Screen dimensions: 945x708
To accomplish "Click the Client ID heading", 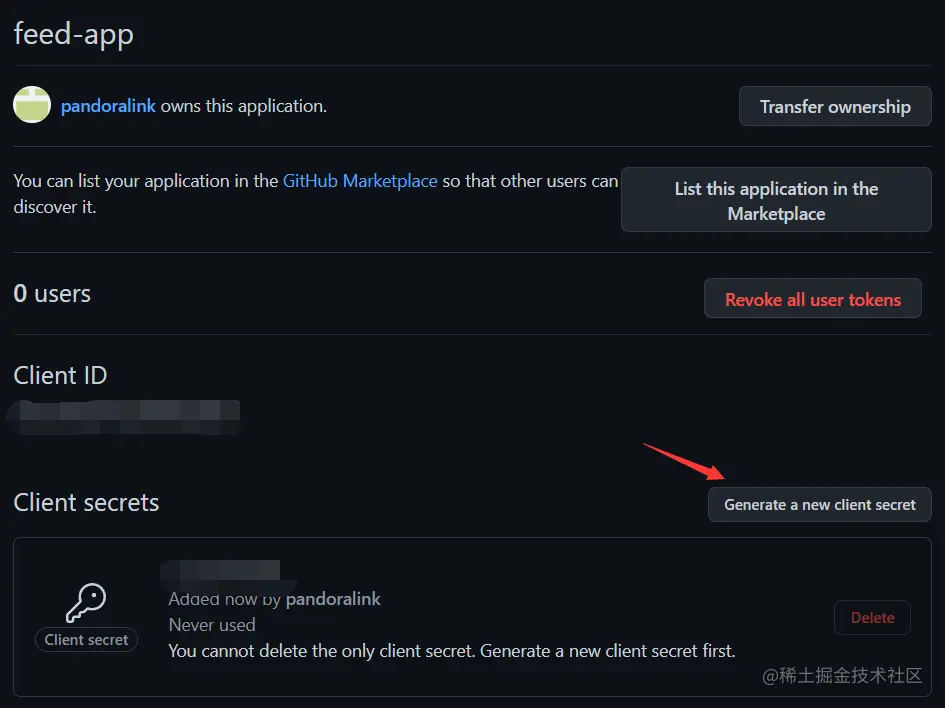I will coord(60,376).
